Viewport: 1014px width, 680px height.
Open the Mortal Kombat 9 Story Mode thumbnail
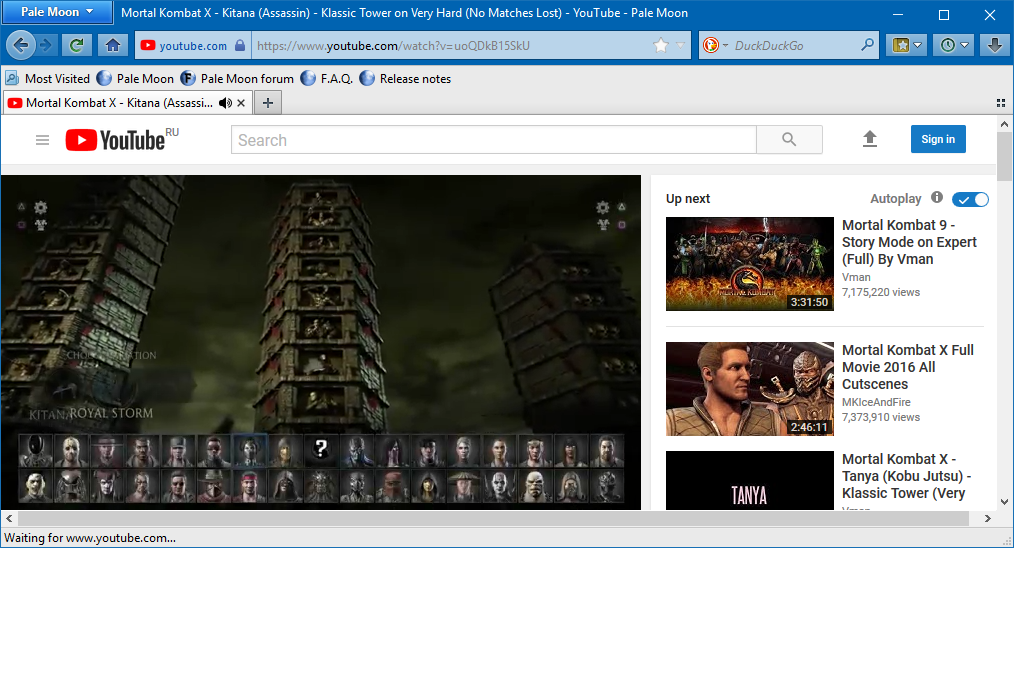750,264
